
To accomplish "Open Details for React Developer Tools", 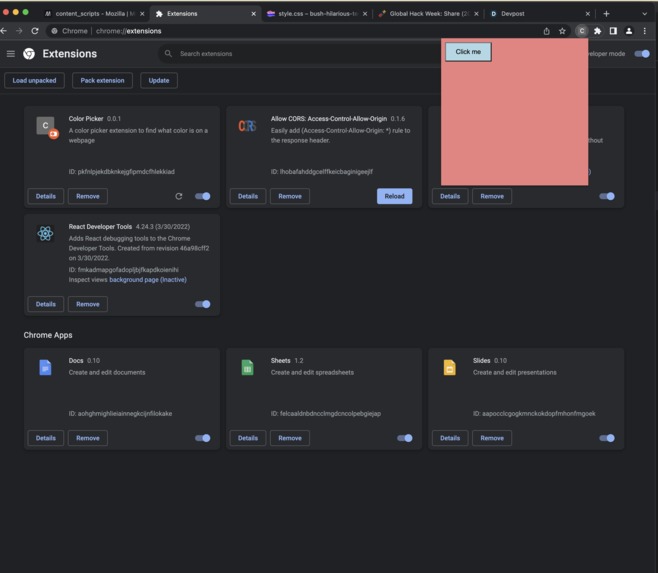I will (46, 304).
